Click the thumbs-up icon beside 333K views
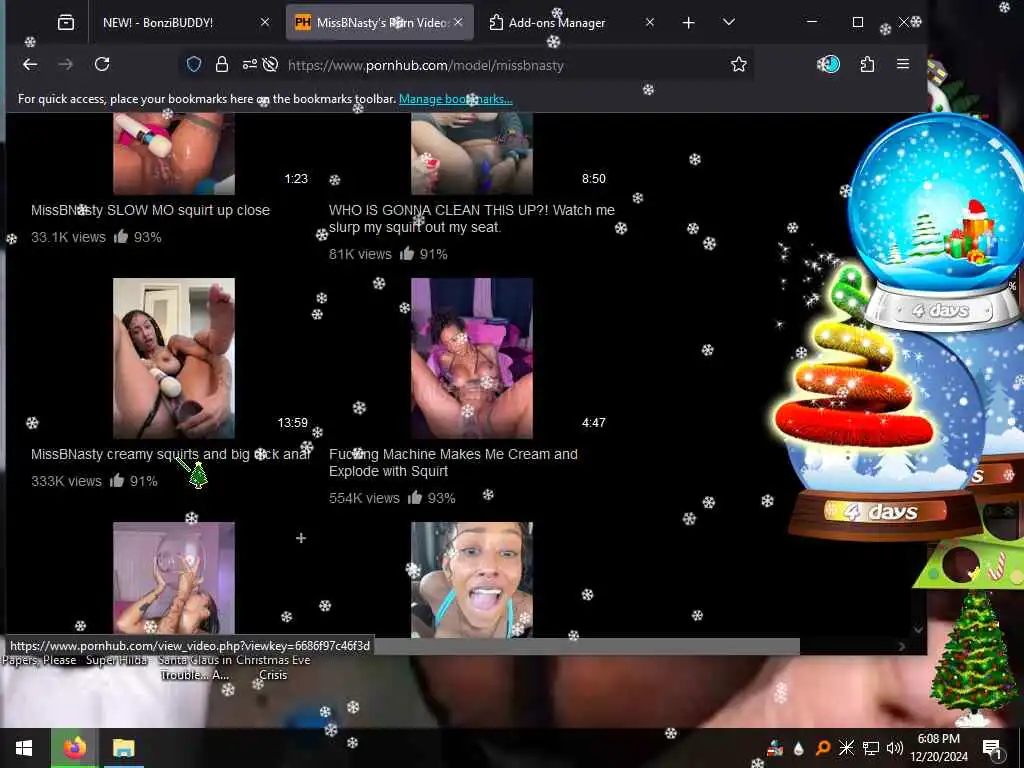This screenshot has width=1024, height=768. pos(117,481)
